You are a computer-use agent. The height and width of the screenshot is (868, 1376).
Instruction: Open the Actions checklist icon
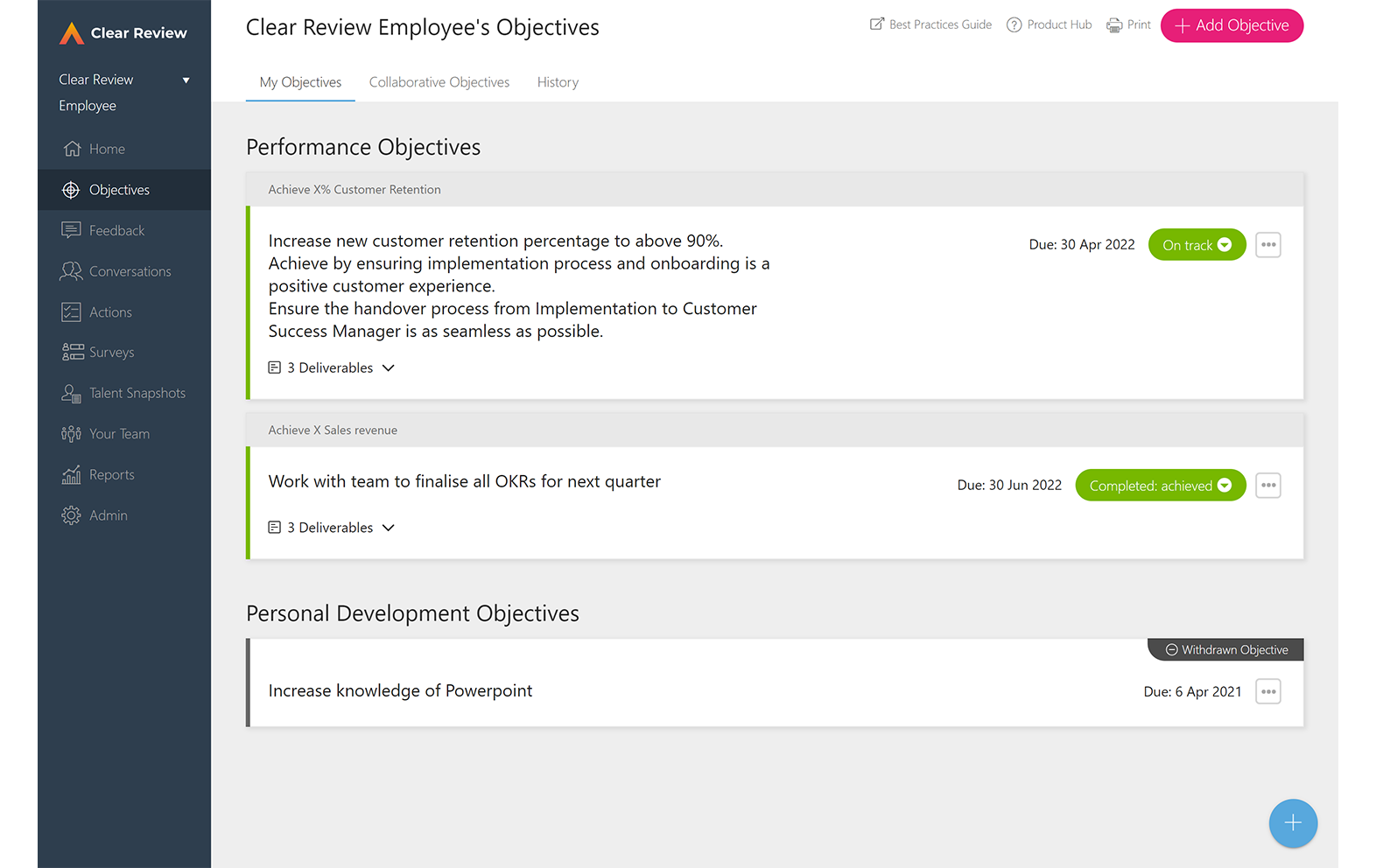[71, 311]
